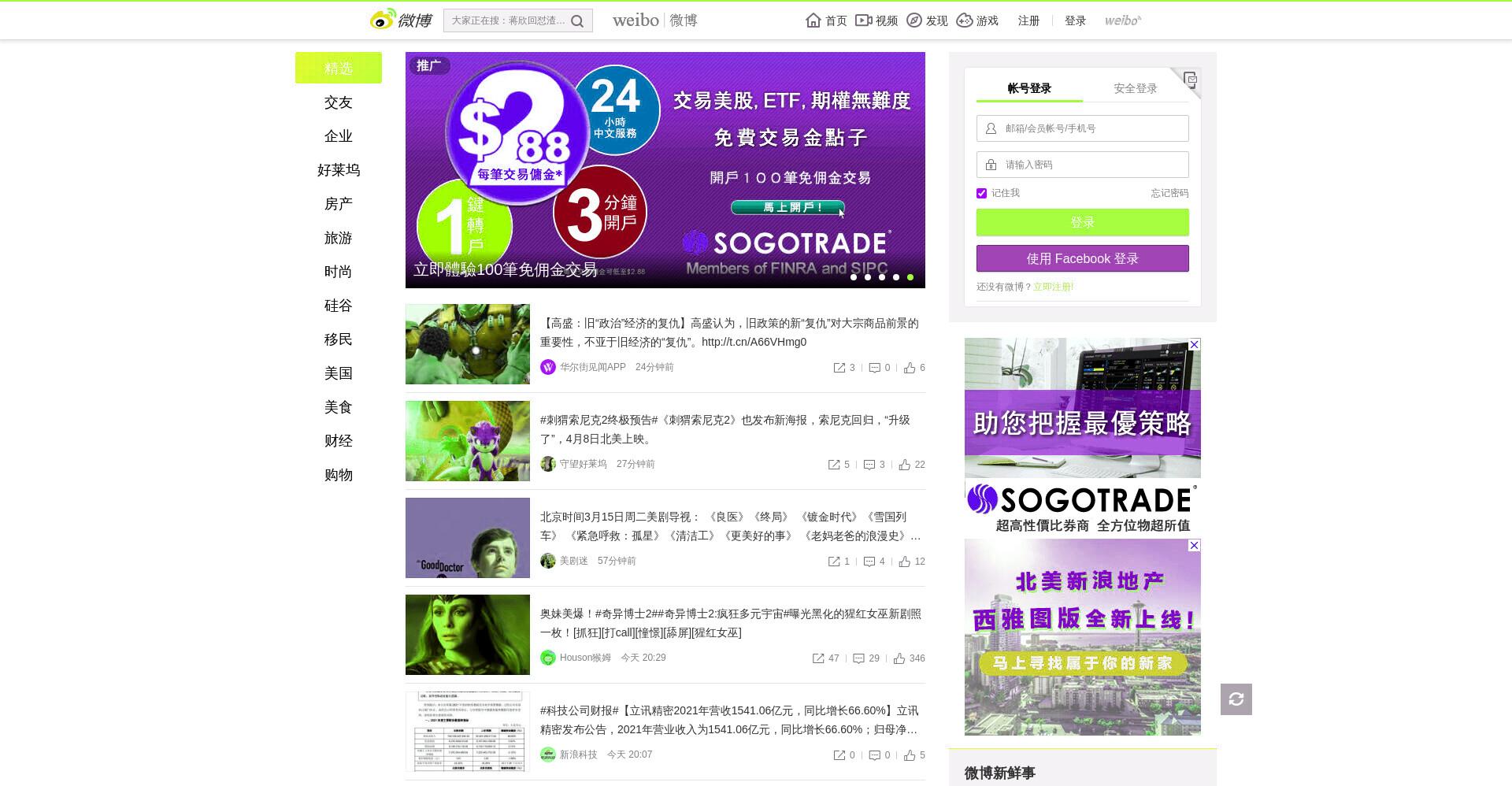The image size is (1512, 786).
Task: Open the 财经 category
Action: (339, 441)
